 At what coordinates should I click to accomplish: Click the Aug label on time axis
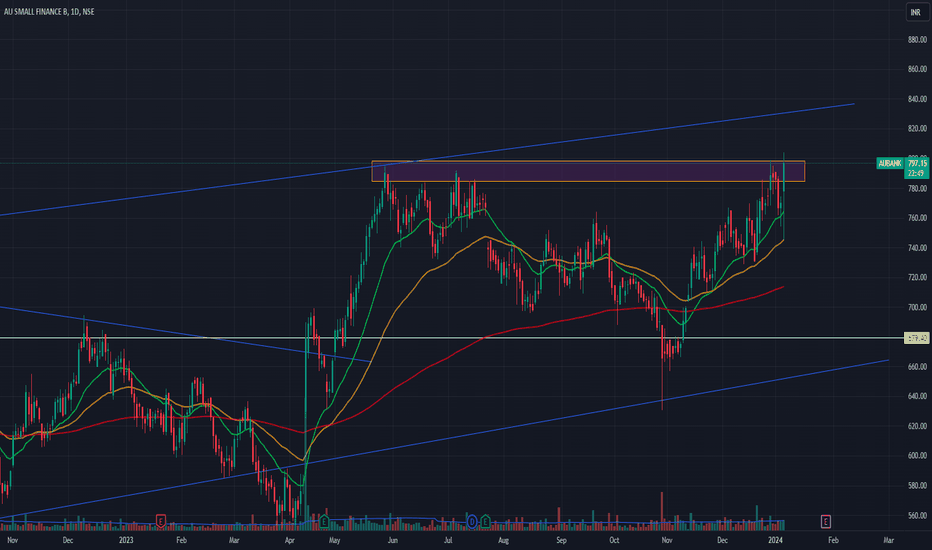point(503,540)
